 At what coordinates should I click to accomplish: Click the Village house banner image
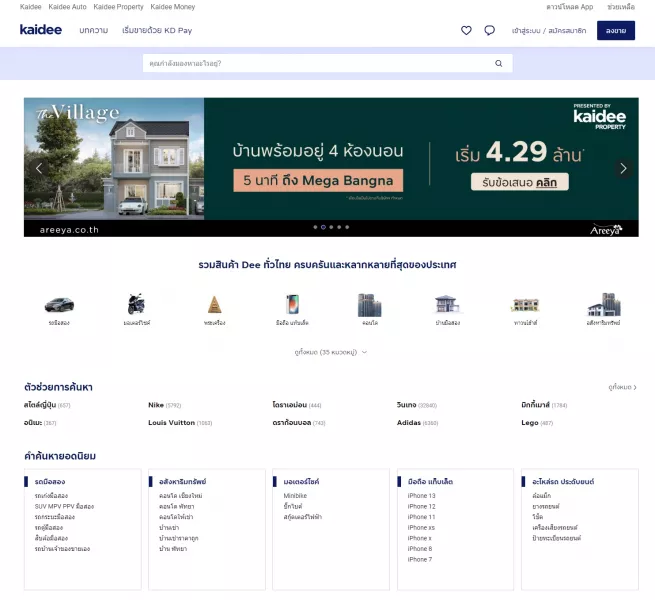(x=114, y=159)
